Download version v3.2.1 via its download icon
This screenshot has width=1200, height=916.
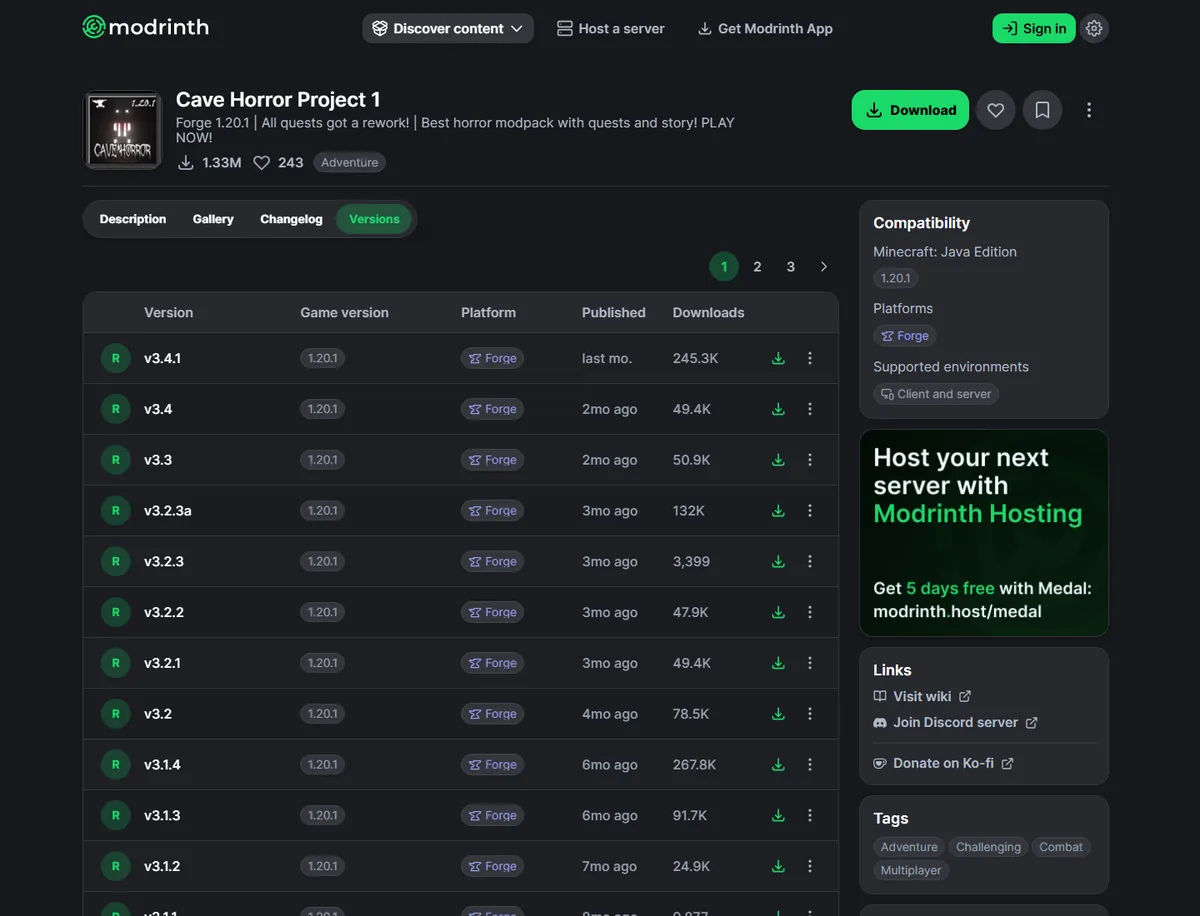pos(778,663)
